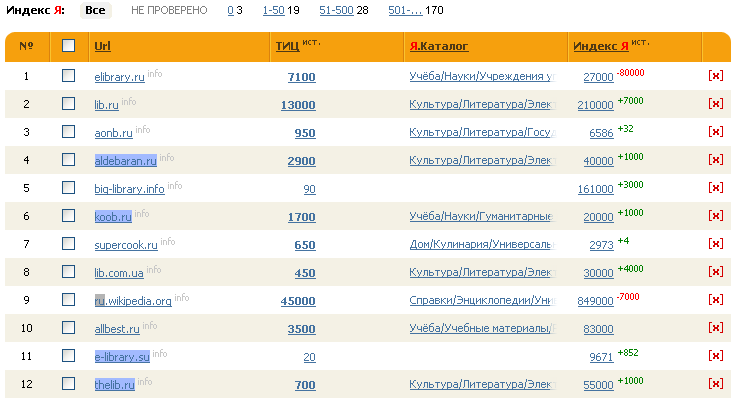Open the allbest.ru site link
Screen dimensions: 752x402
tap(117, 329)
